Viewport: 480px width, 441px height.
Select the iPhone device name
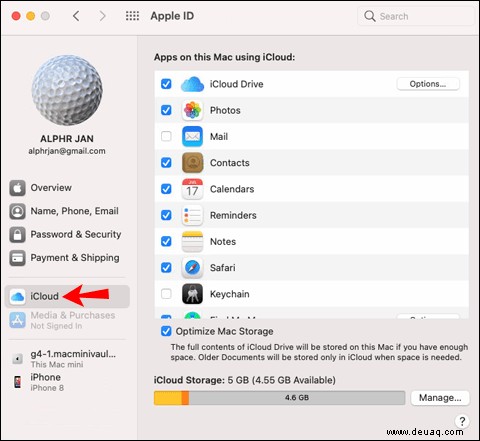pyautogui.click(x=45, y=377)
